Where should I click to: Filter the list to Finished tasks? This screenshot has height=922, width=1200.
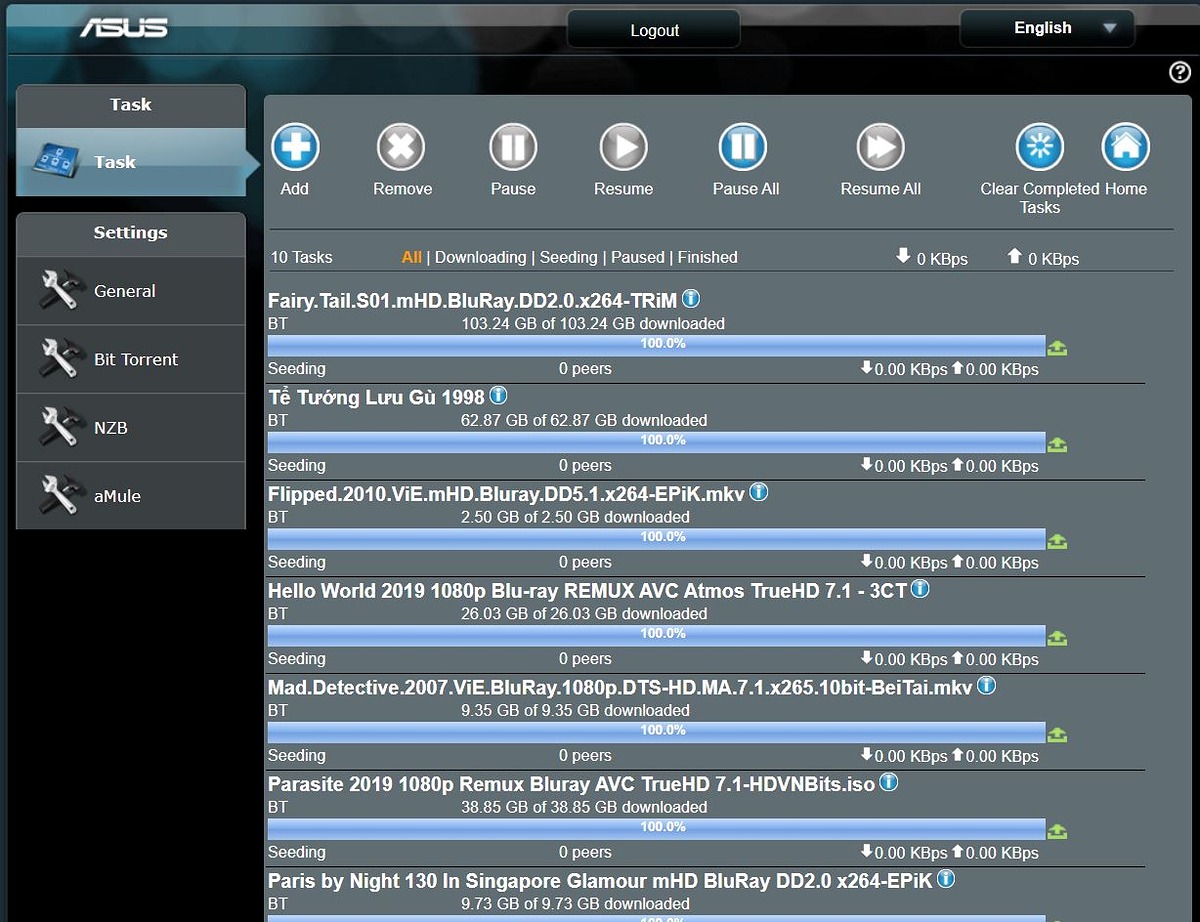[x=707, y=257]
